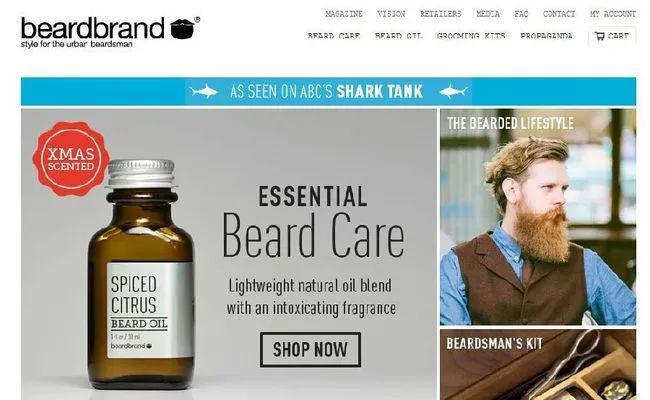Open the Beardsman's Kit image tile

click(538, 365)
